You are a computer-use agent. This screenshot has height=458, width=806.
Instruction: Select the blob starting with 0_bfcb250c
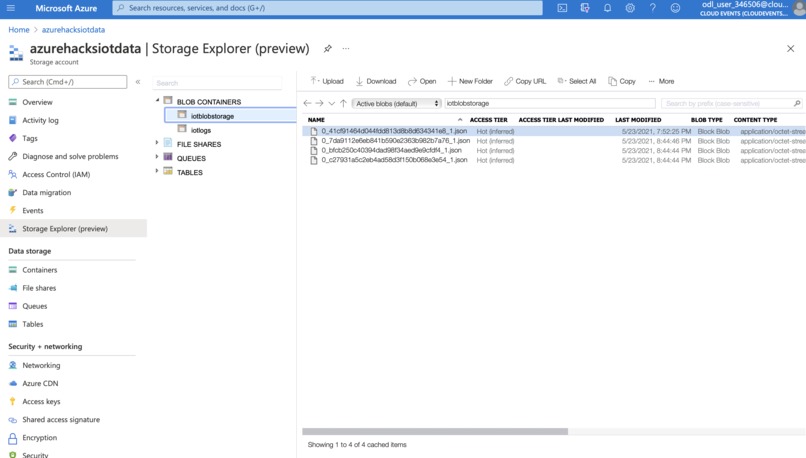(391, 150)
